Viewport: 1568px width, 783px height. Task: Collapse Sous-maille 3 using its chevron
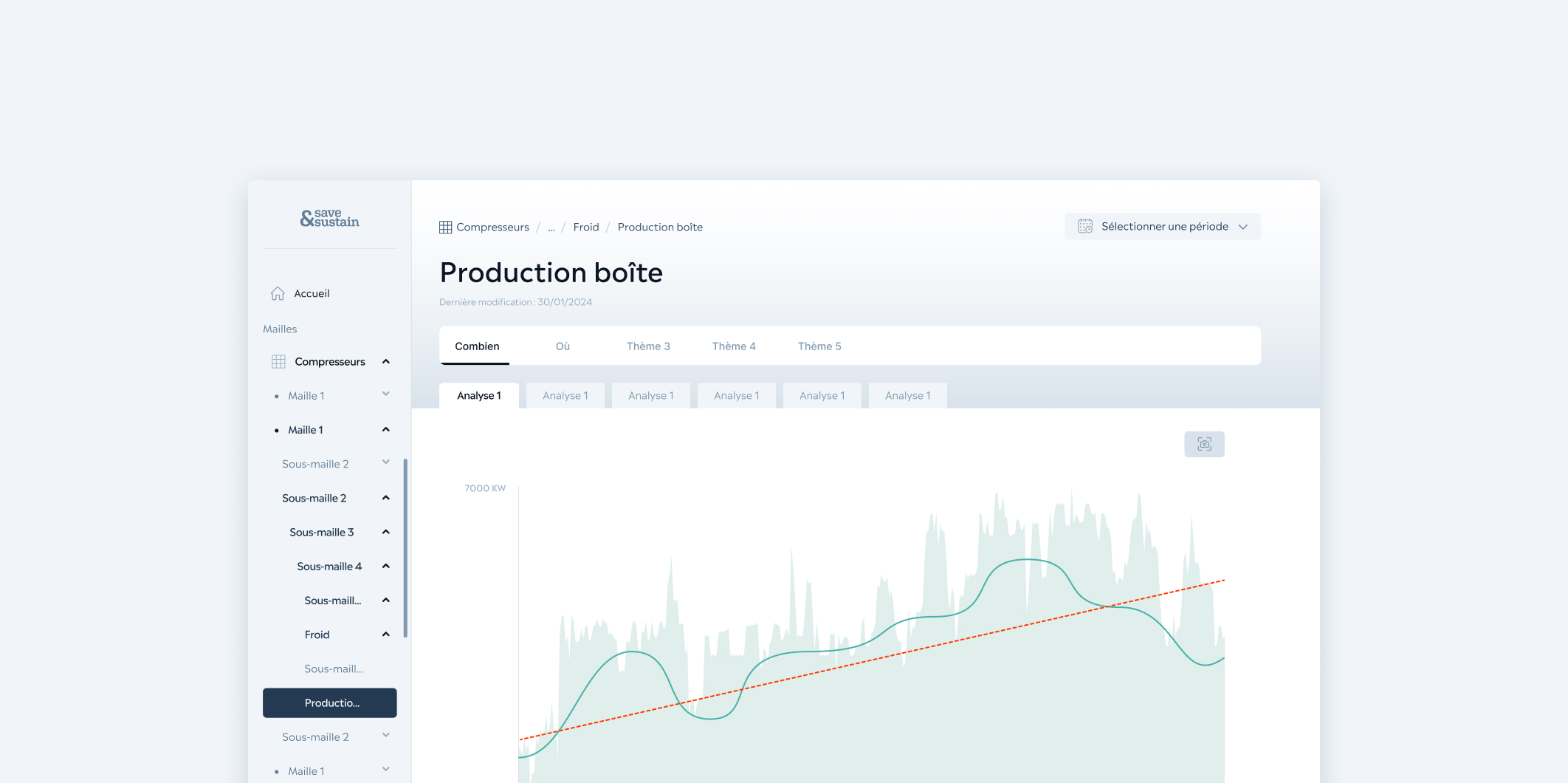(385, 532)
